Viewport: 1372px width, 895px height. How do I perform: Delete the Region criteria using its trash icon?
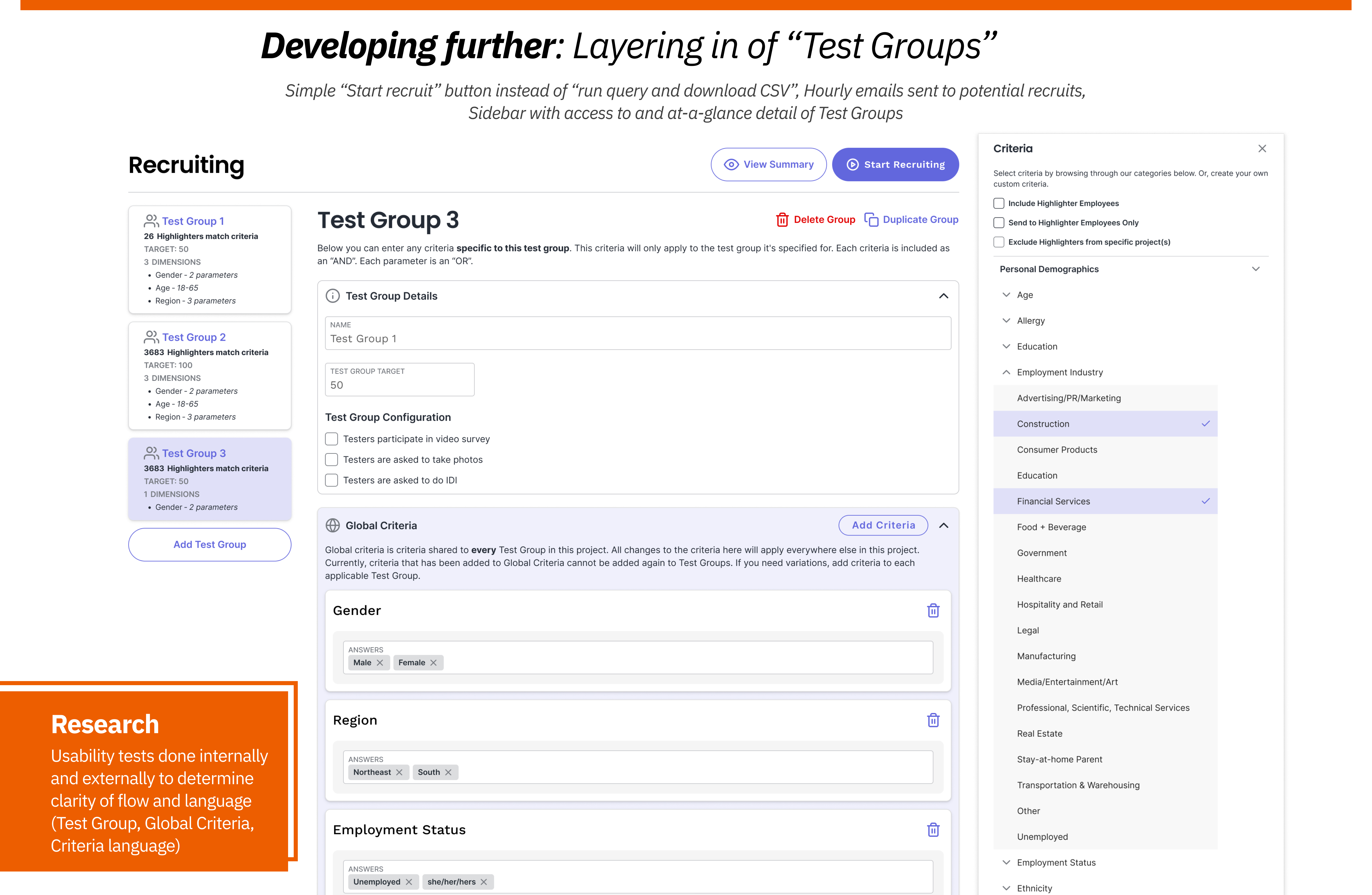[933, 720]
